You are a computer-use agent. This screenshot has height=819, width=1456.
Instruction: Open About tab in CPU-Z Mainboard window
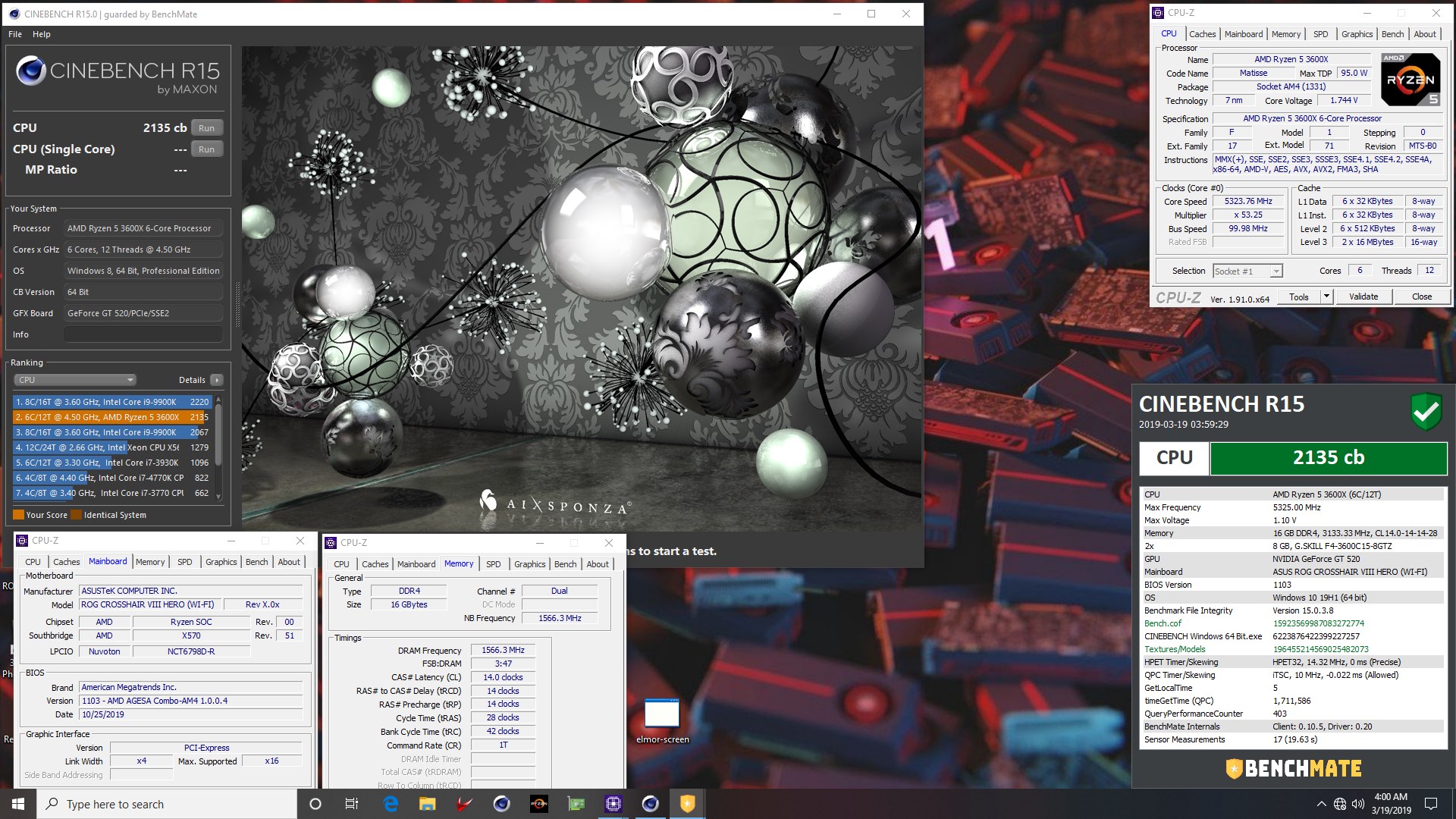[289, 562]
